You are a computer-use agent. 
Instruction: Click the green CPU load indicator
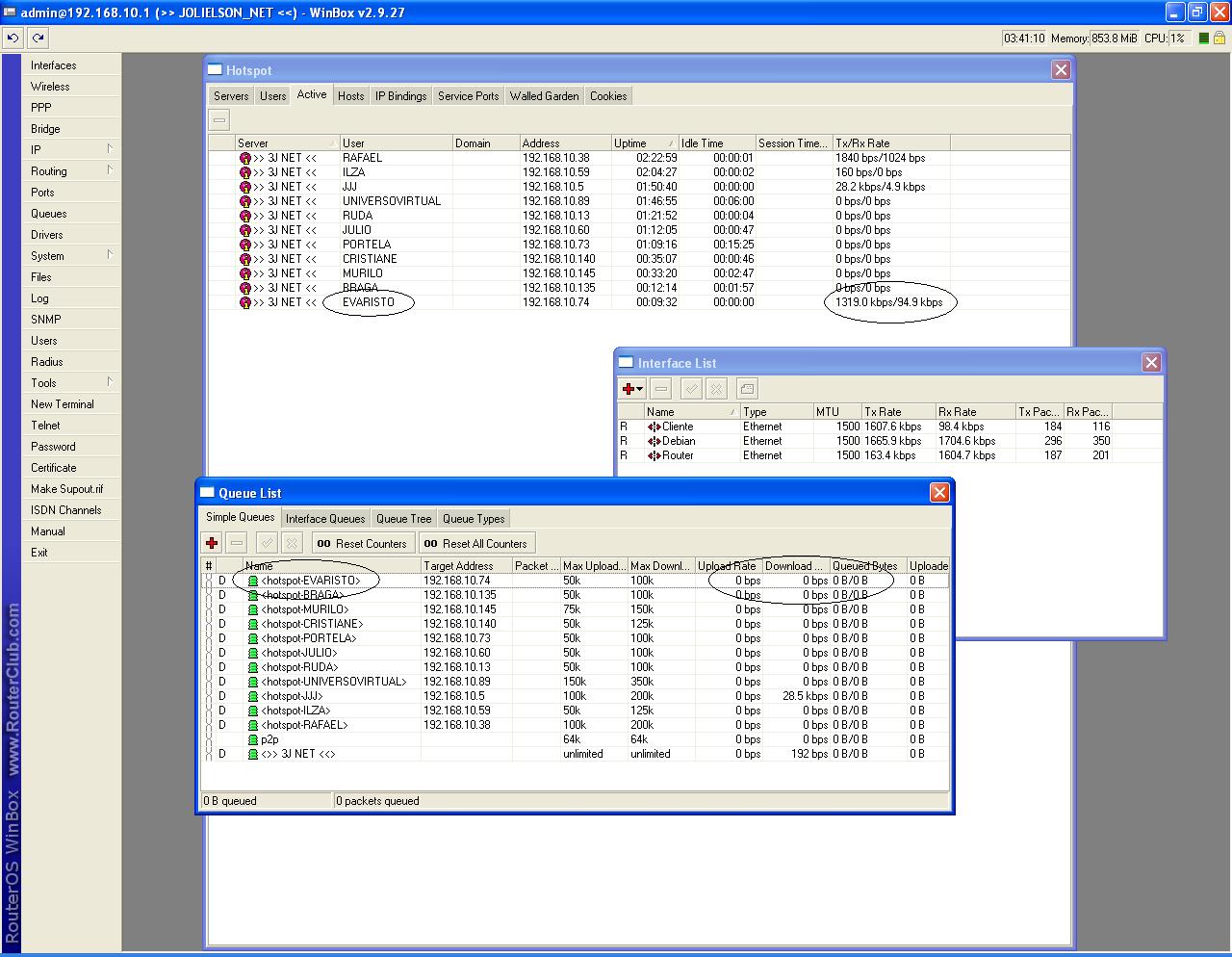(x=1203, y=39)
